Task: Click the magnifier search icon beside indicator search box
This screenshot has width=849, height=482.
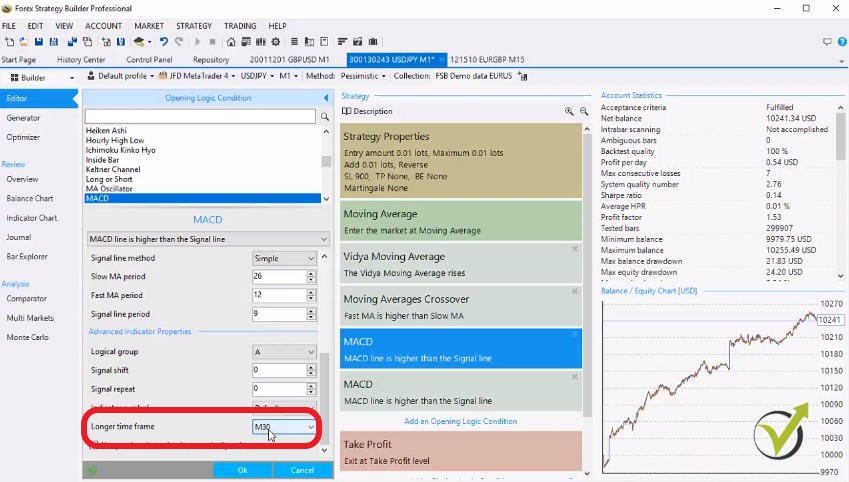Action: [325, 116]
